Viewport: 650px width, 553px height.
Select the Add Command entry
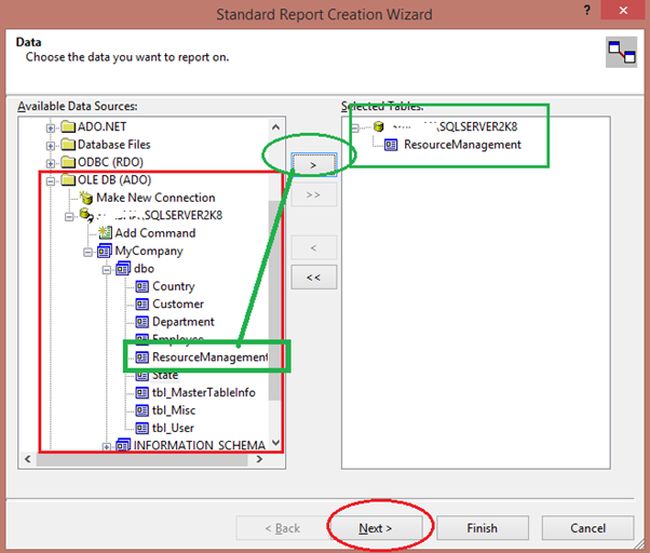pos(155,233)
